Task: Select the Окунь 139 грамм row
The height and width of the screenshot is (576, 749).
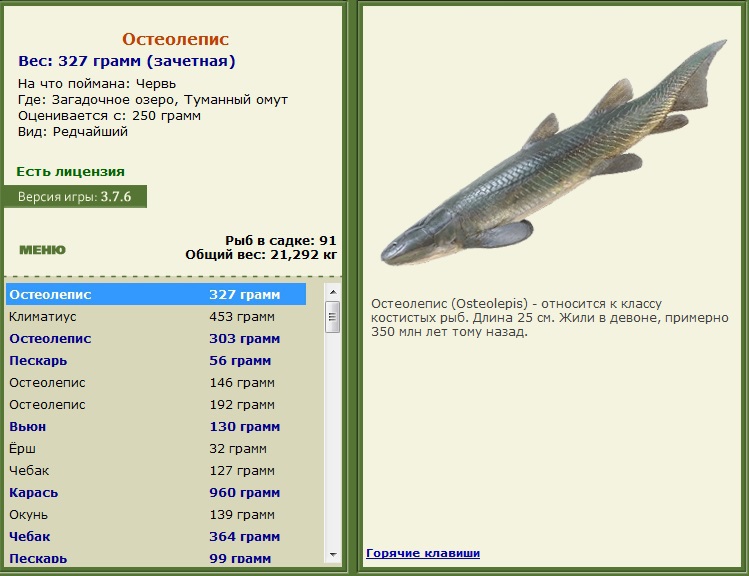Action: pos(156,514)
